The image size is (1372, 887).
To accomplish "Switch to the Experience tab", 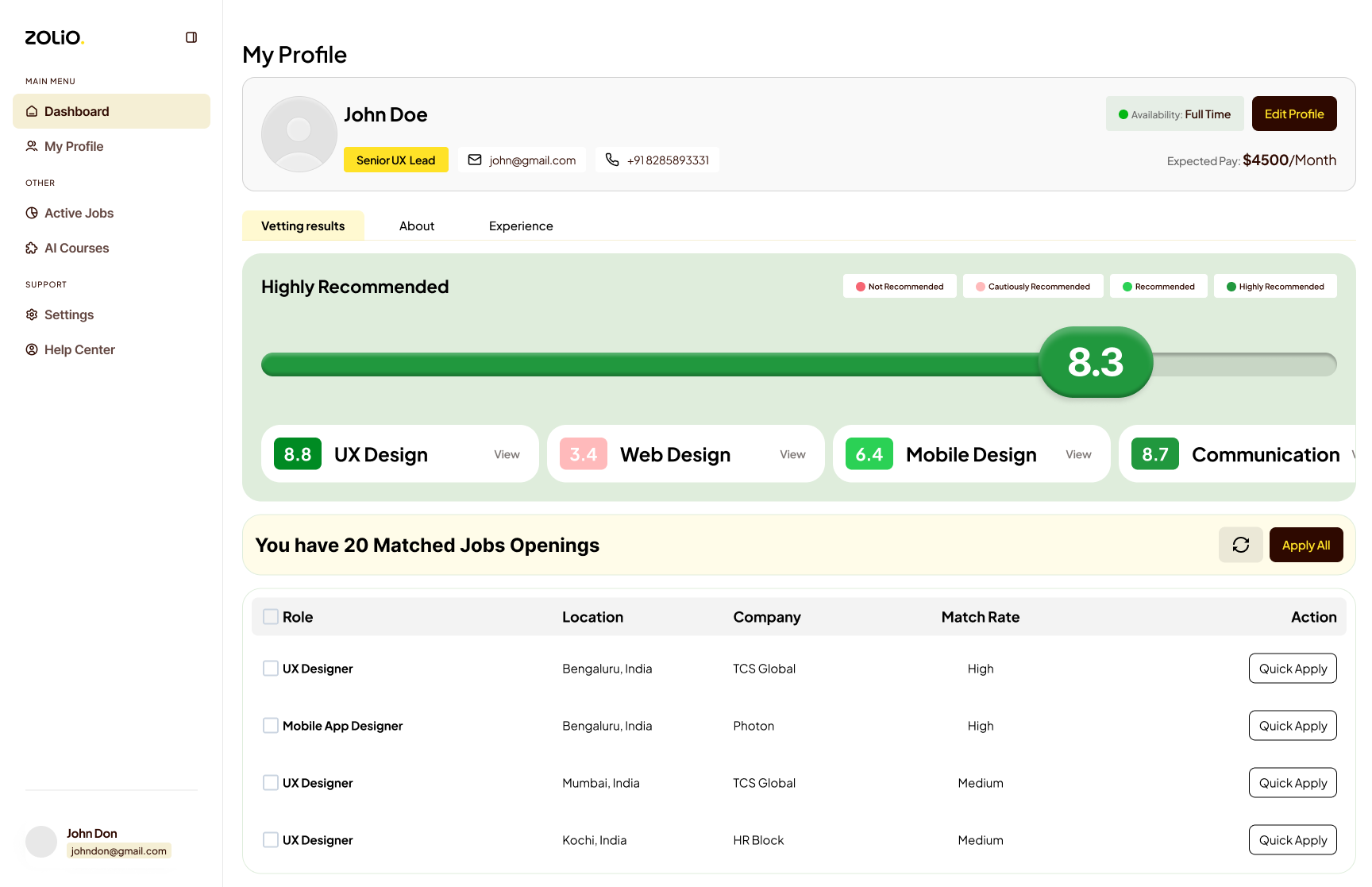I will (521, 226).
